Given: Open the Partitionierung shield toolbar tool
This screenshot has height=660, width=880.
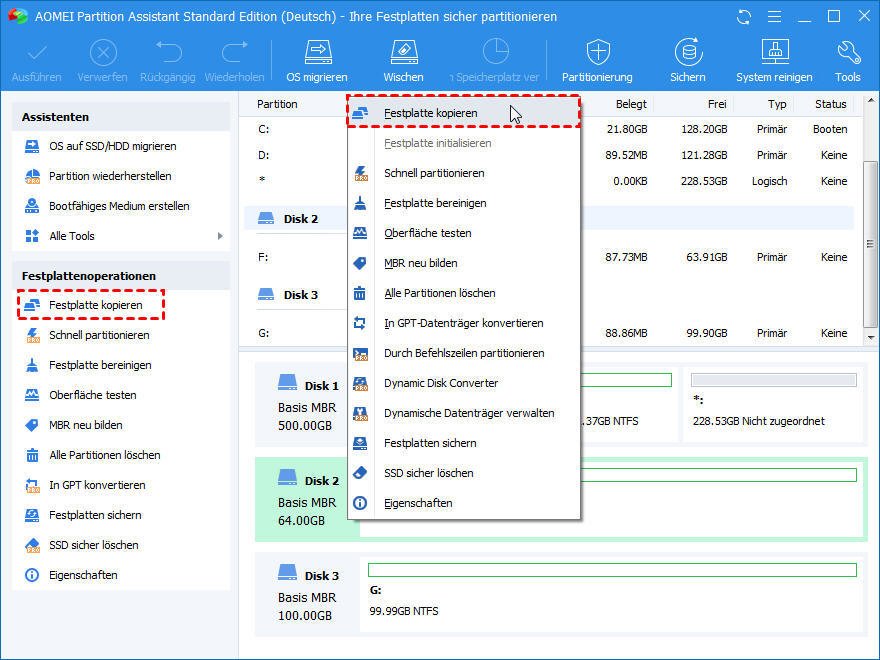Looking at the screenshot, I should click(x=597, y=61).
